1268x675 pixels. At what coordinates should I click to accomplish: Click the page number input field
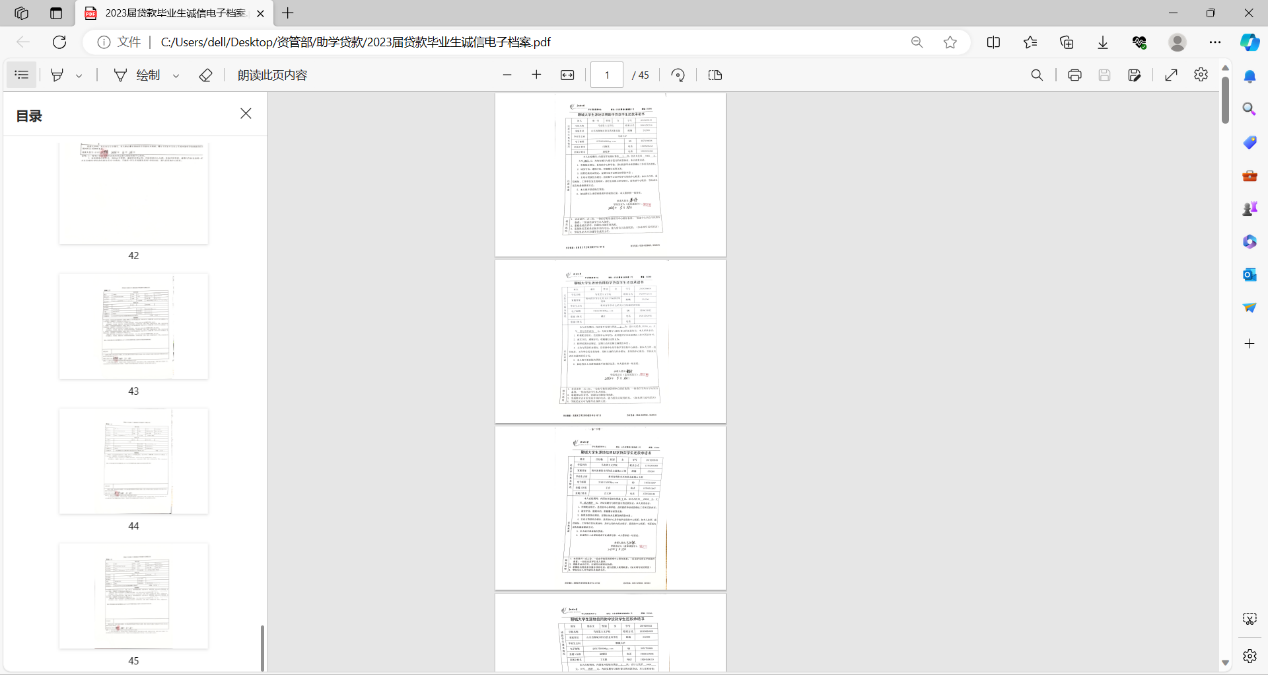click(607, 75)
